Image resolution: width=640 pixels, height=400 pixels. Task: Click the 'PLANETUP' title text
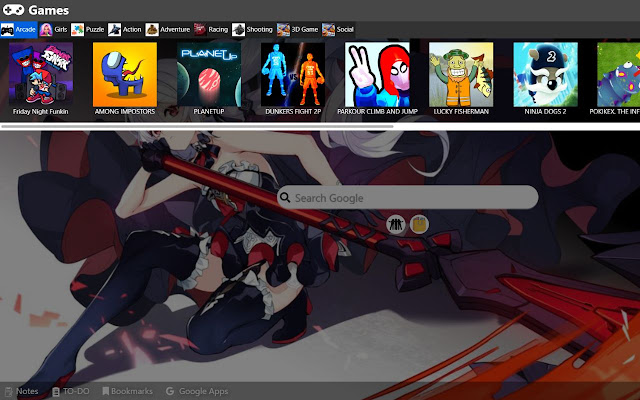click(x=209, y=111)
